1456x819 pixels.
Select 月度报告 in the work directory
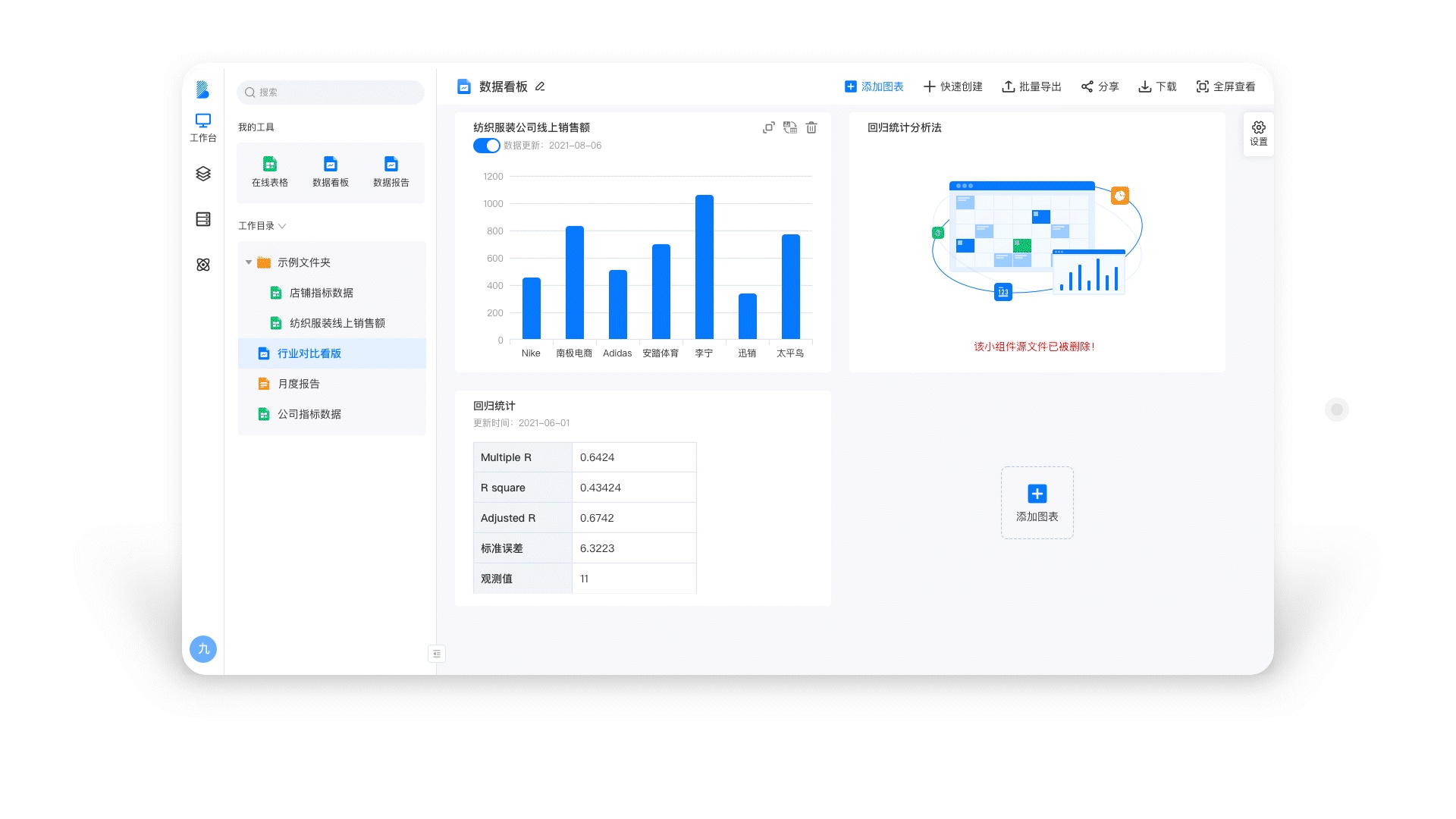point(299,384)
